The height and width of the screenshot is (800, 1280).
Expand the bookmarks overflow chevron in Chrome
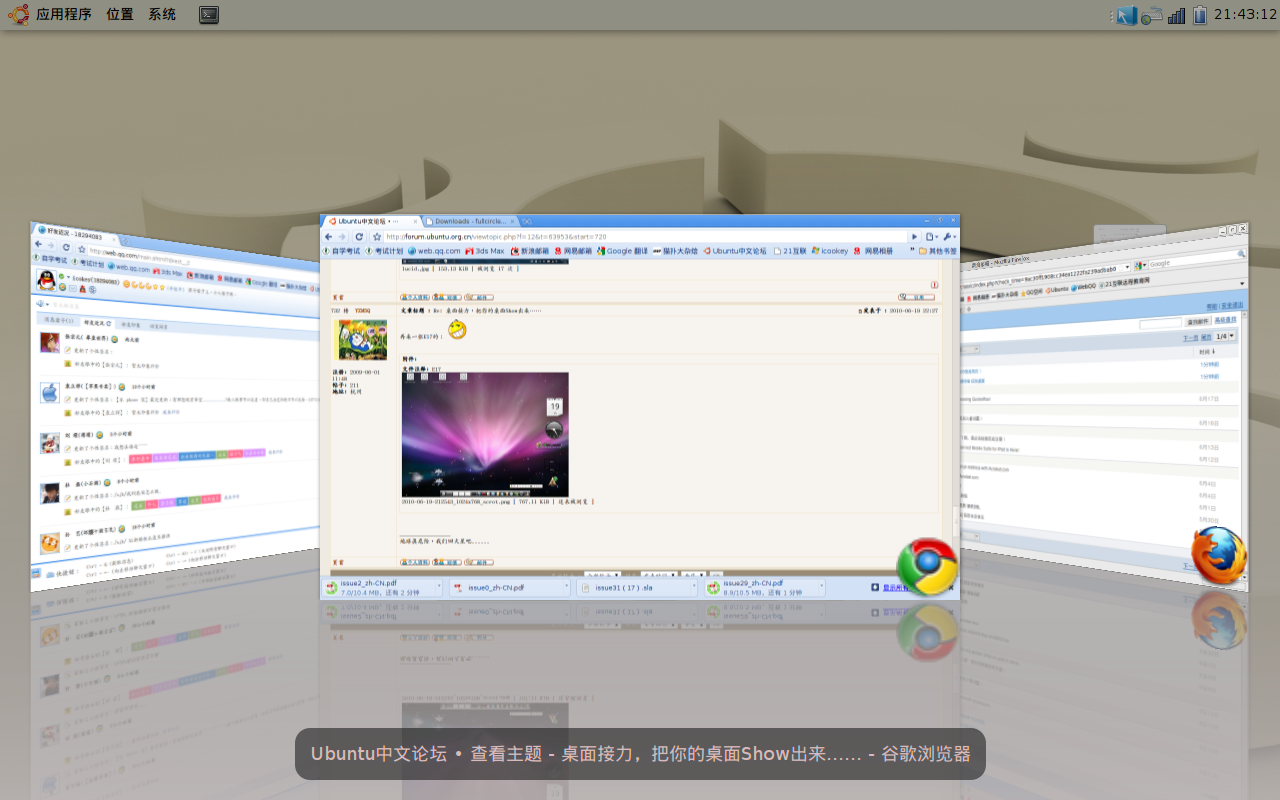pos(911,251)
